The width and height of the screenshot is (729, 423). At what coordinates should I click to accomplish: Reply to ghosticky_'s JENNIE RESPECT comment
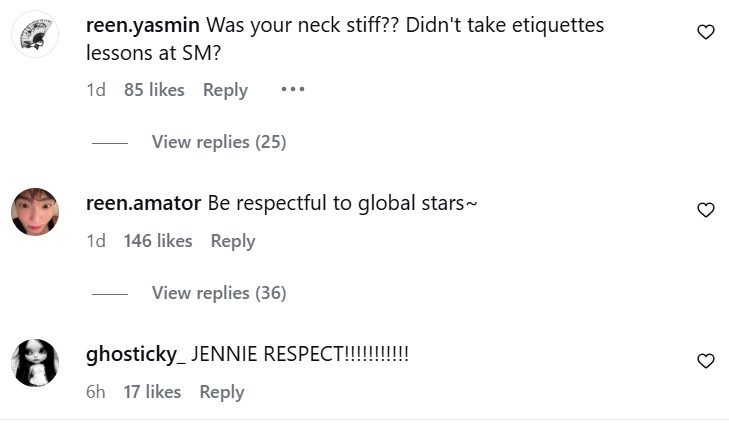222,392
